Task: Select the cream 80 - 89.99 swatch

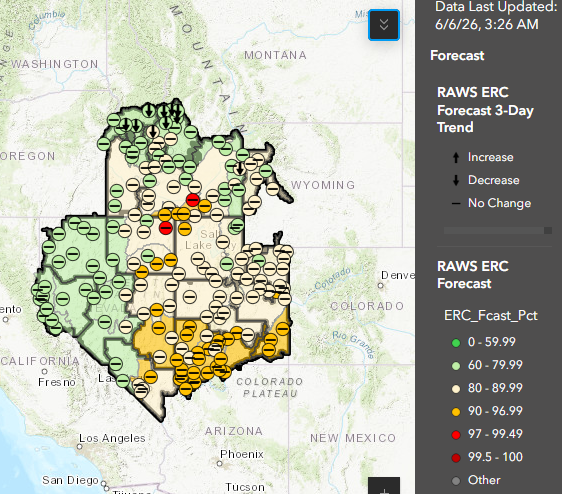Action: click(x=456, y=389)
